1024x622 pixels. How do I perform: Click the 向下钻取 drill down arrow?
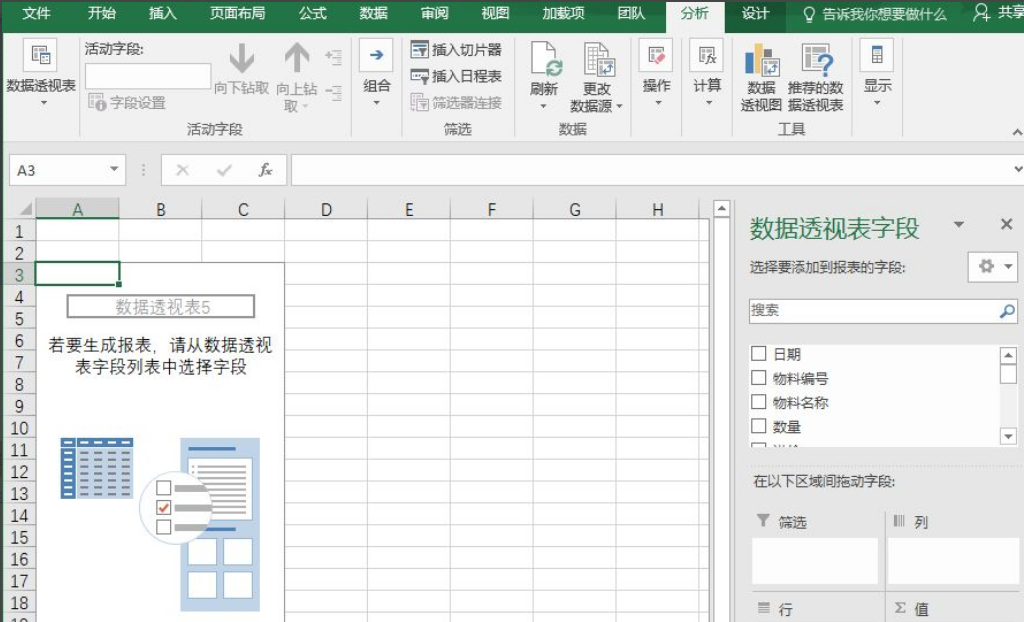click(242, 59)
